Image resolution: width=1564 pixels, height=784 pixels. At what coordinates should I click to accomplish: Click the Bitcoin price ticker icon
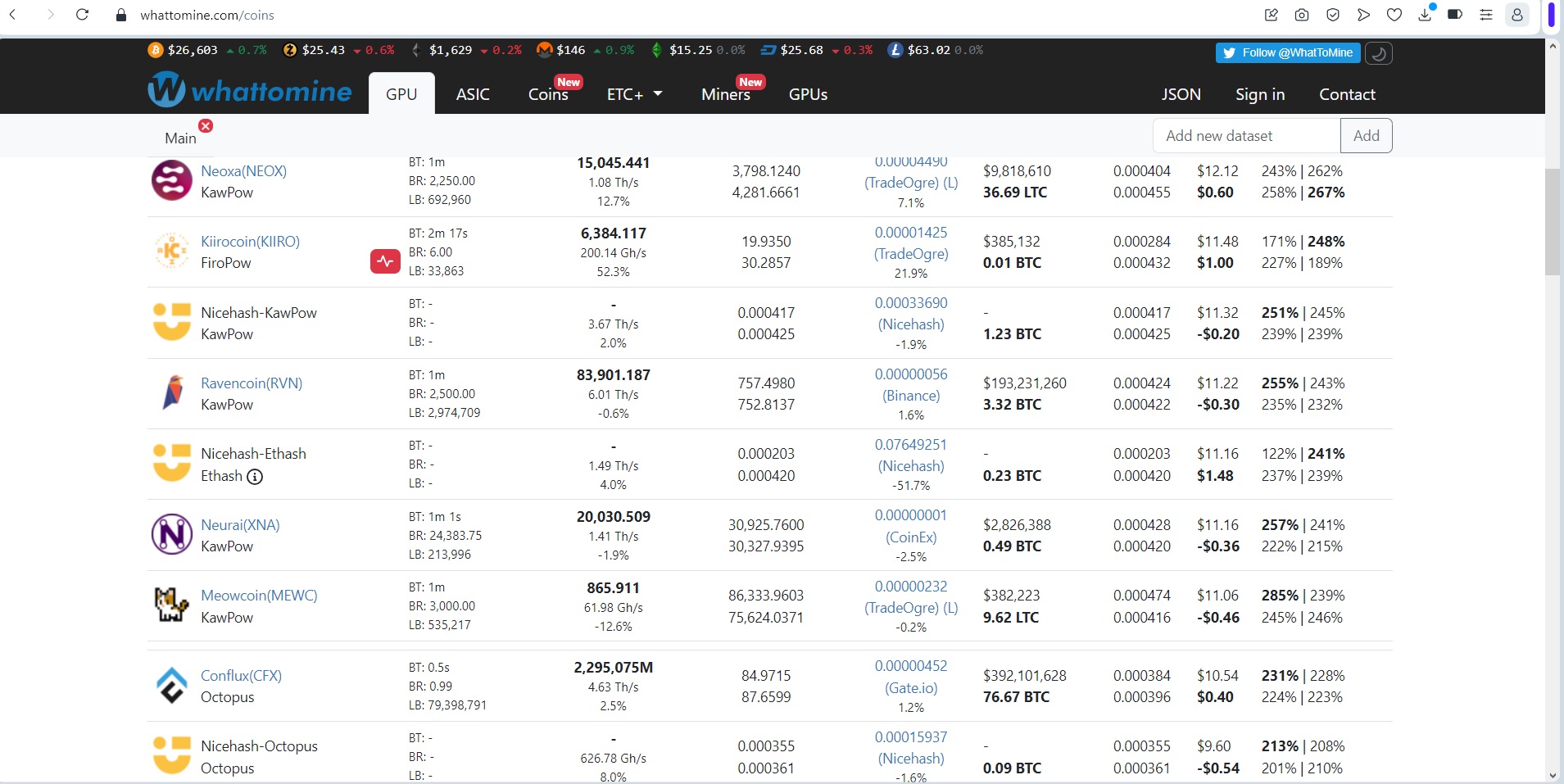coord(156,50)
